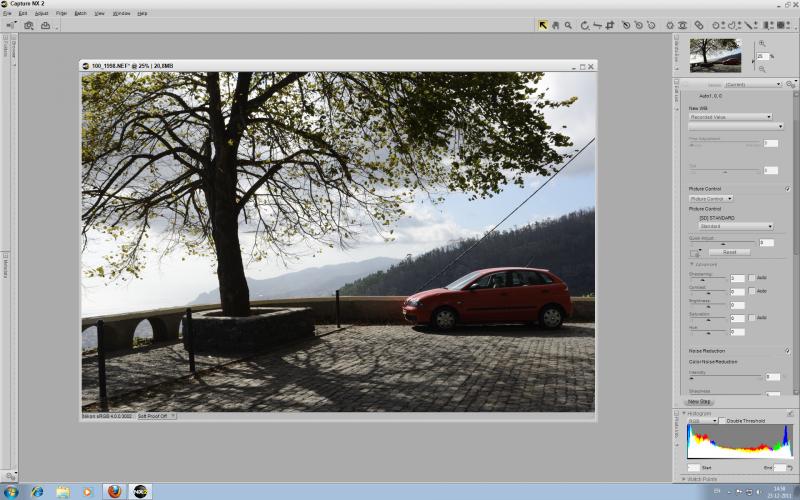Select the Auto Retouch Brush tool
The width and height of the screenshot is (800, 500).
coord(699,25)
